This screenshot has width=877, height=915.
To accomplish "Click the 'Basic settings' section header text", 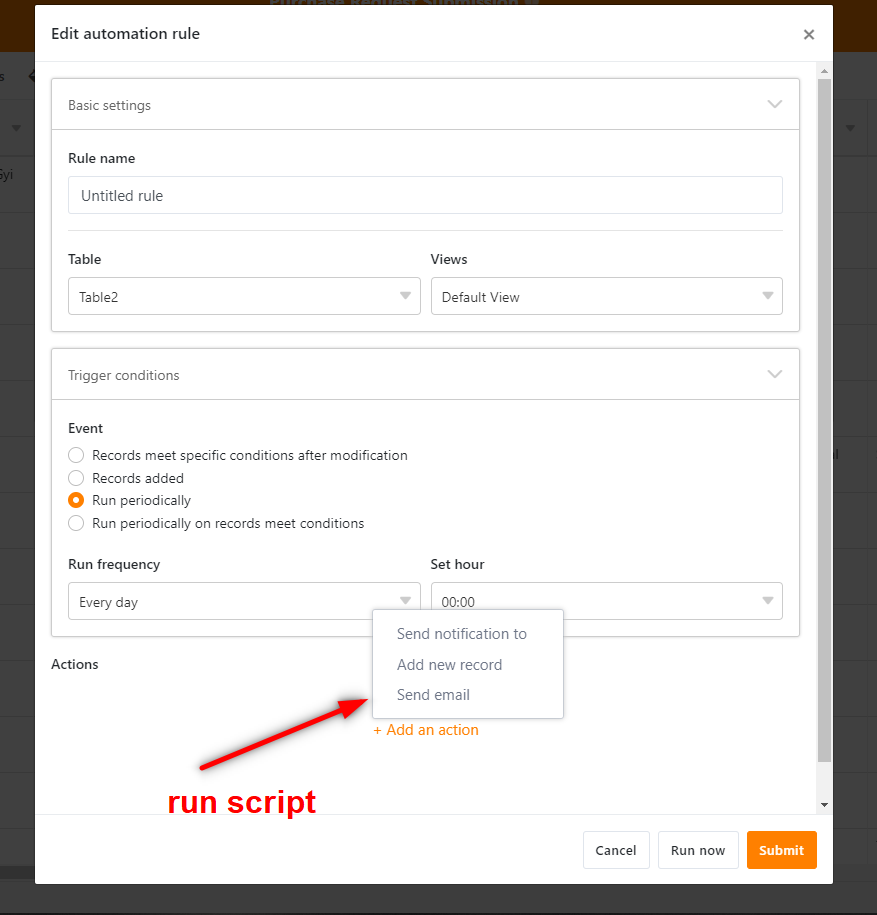I will point(109,105).
